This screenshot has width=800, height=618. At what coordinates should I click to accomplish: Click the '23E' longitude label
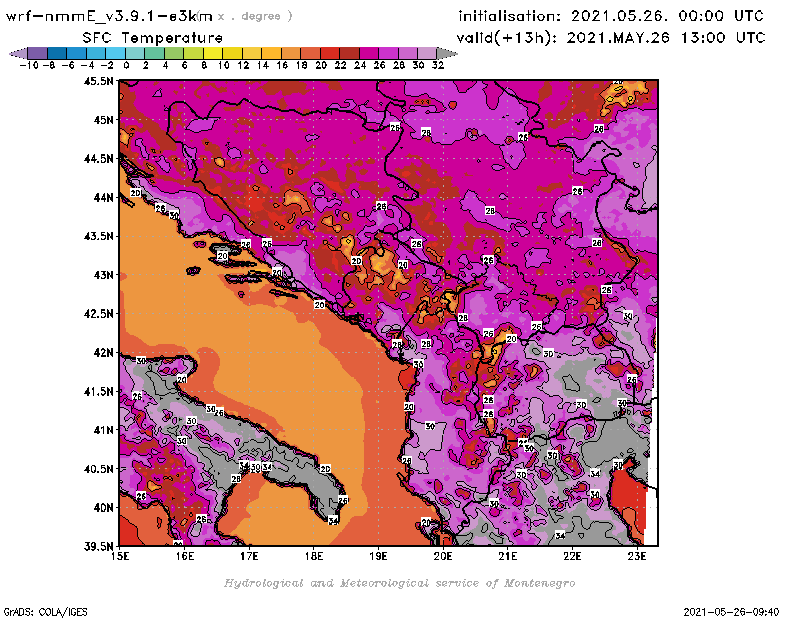click(x=637, y=556)
